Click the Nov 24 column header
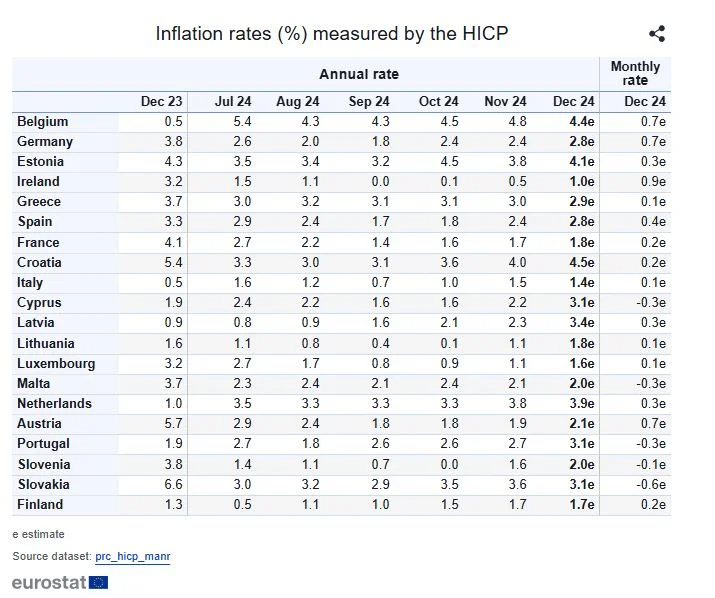The width and height of the screenshot is (715, 598). (x=505, y=102)
